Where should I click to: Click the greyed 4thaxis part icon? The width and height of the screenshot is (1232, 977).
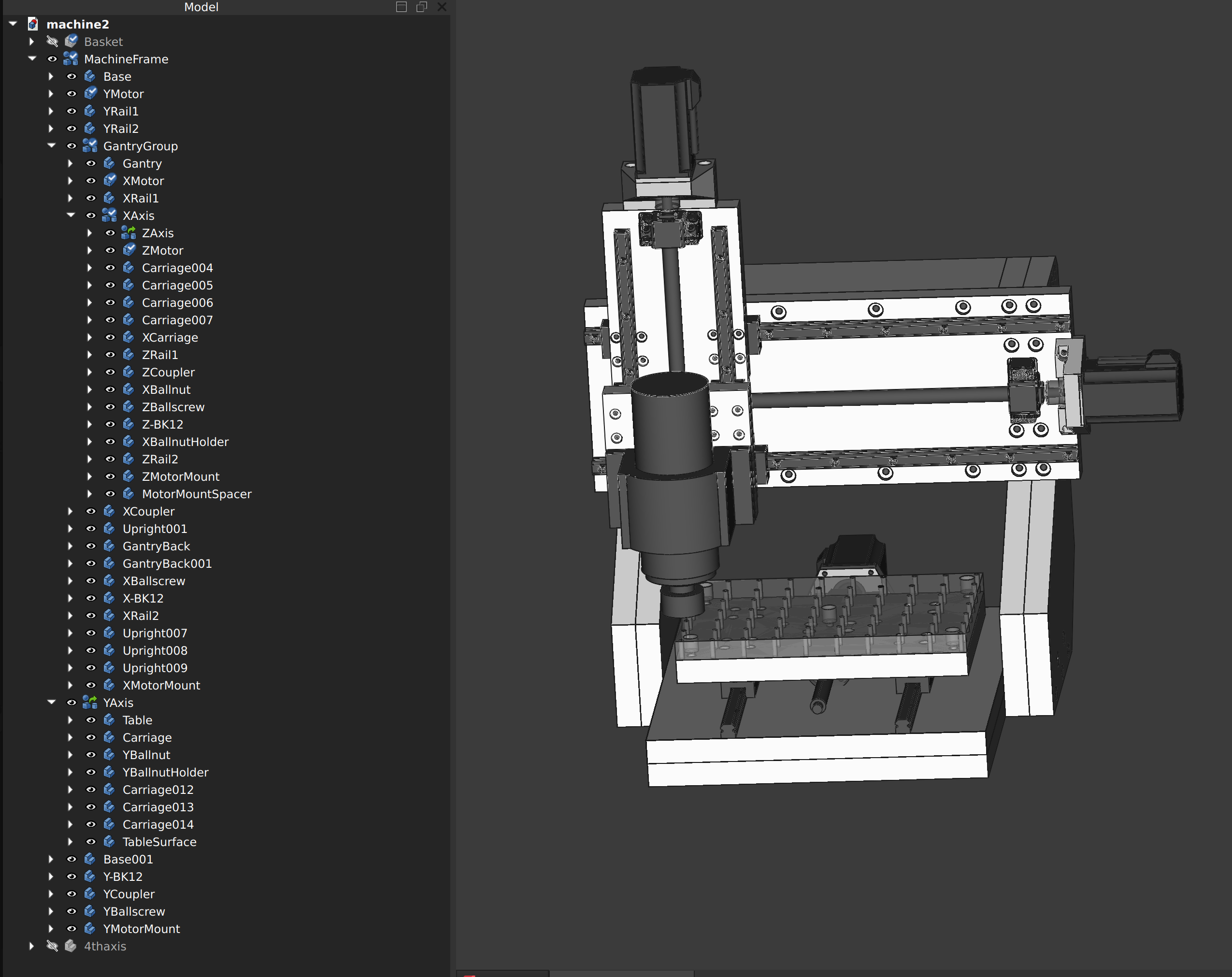[71, 946]
